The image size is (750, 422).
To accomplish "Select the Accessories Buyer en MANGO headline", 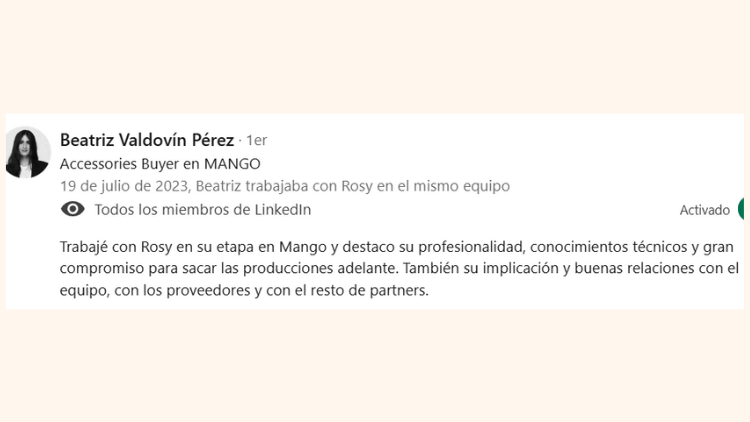I will click(x=160, y=164).
